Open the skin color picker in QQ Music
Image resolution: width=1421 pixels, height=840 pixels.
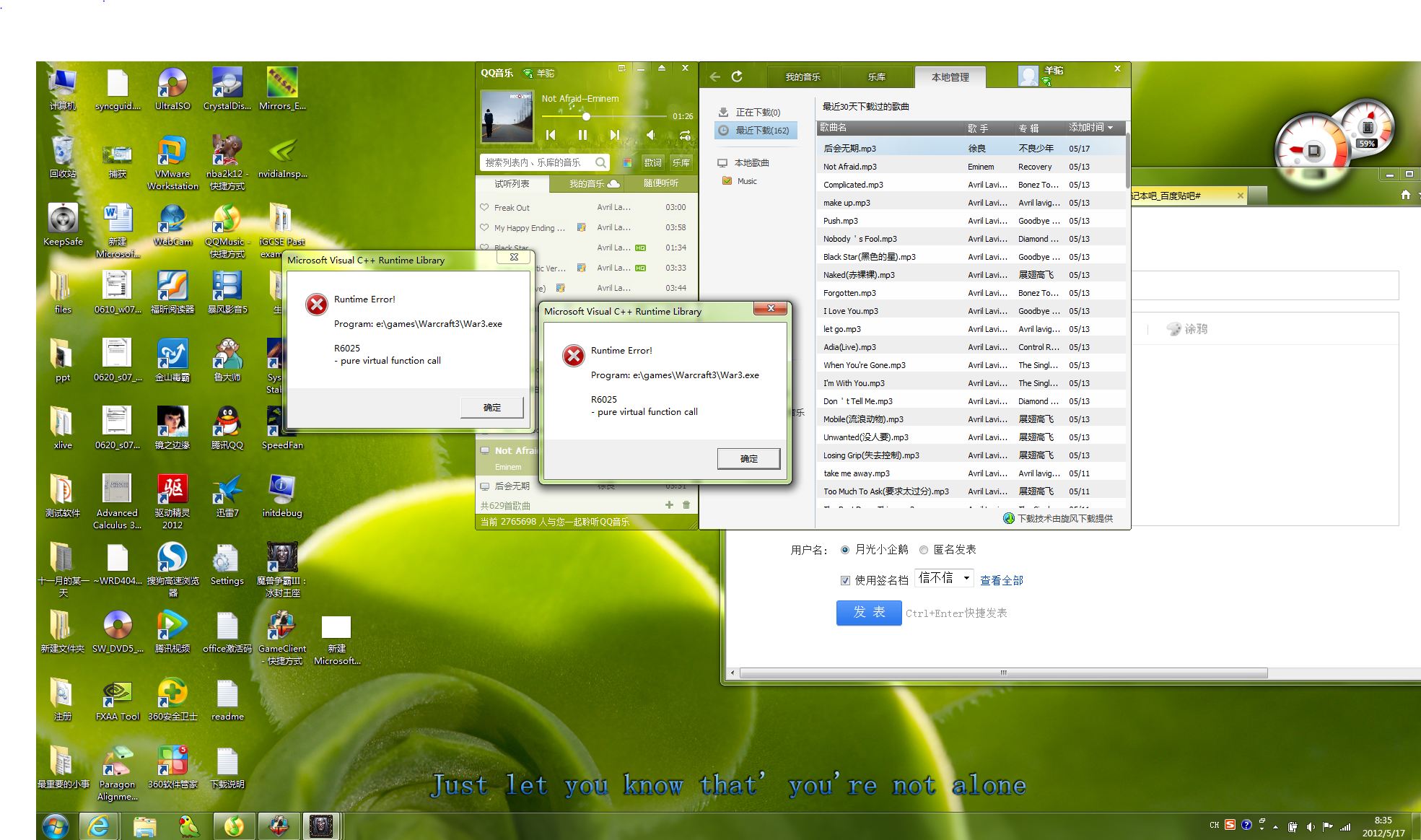[x=627, y=163]
